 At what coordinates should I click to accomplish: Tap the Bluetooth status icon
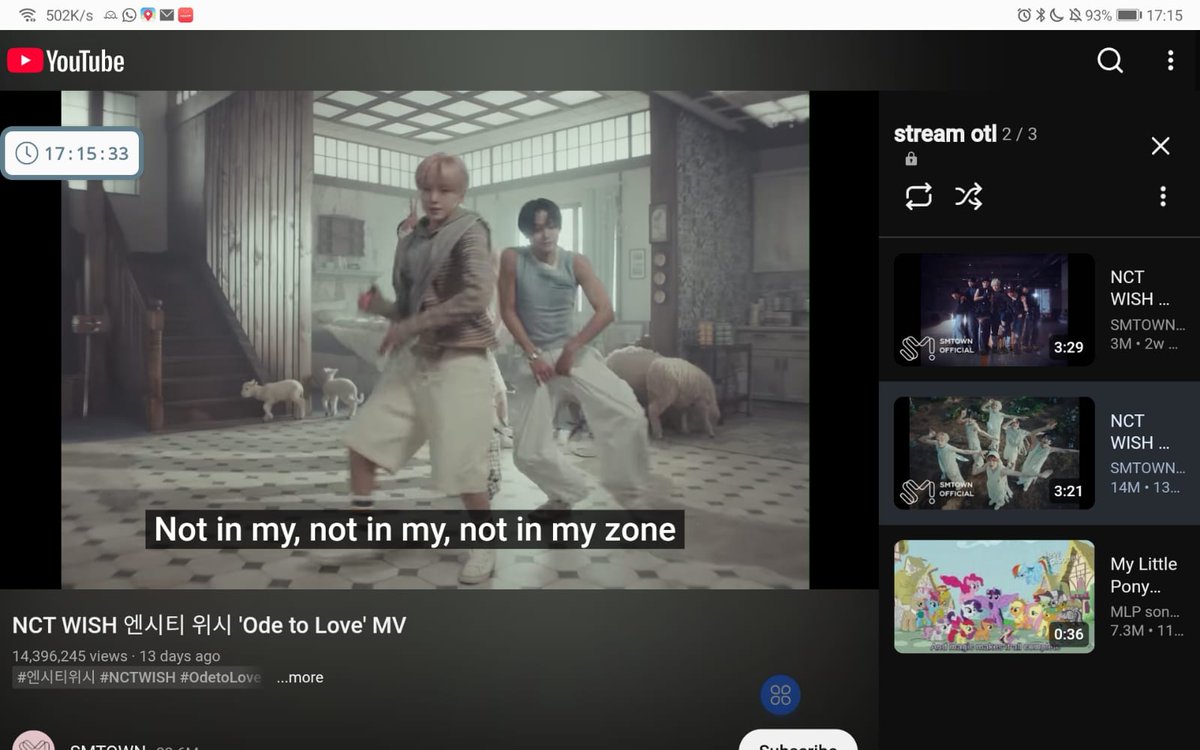pyautogui.click(x=1040, y=15)
